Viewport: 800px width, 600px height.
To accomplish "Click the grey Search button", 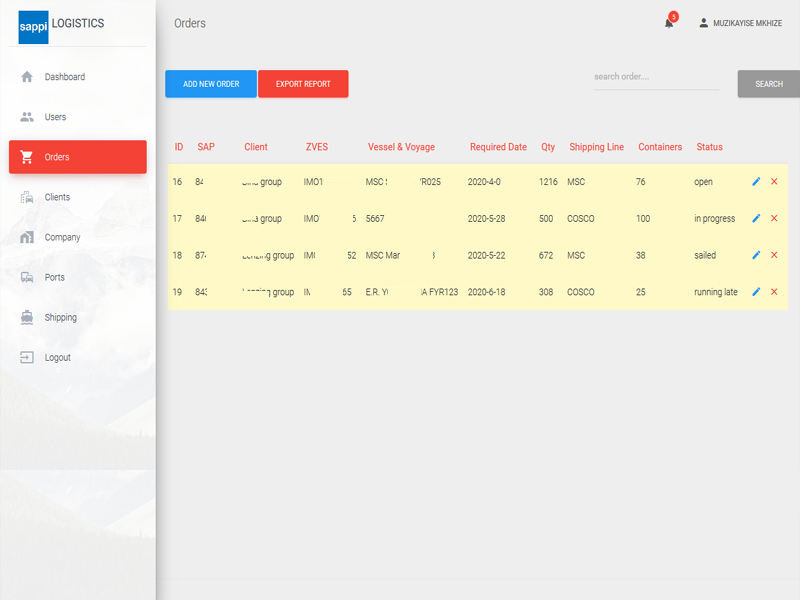I will [768, 84].
